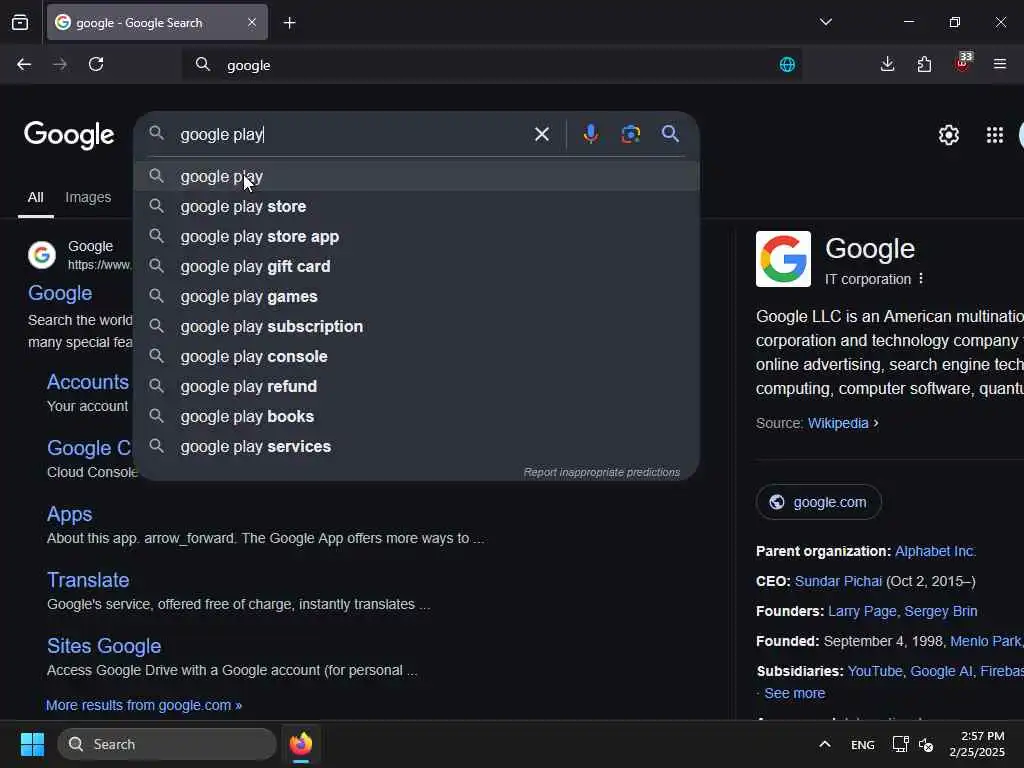Focus the Google search input field
The height and width of the screenshot is (768, 1024).
353,135
